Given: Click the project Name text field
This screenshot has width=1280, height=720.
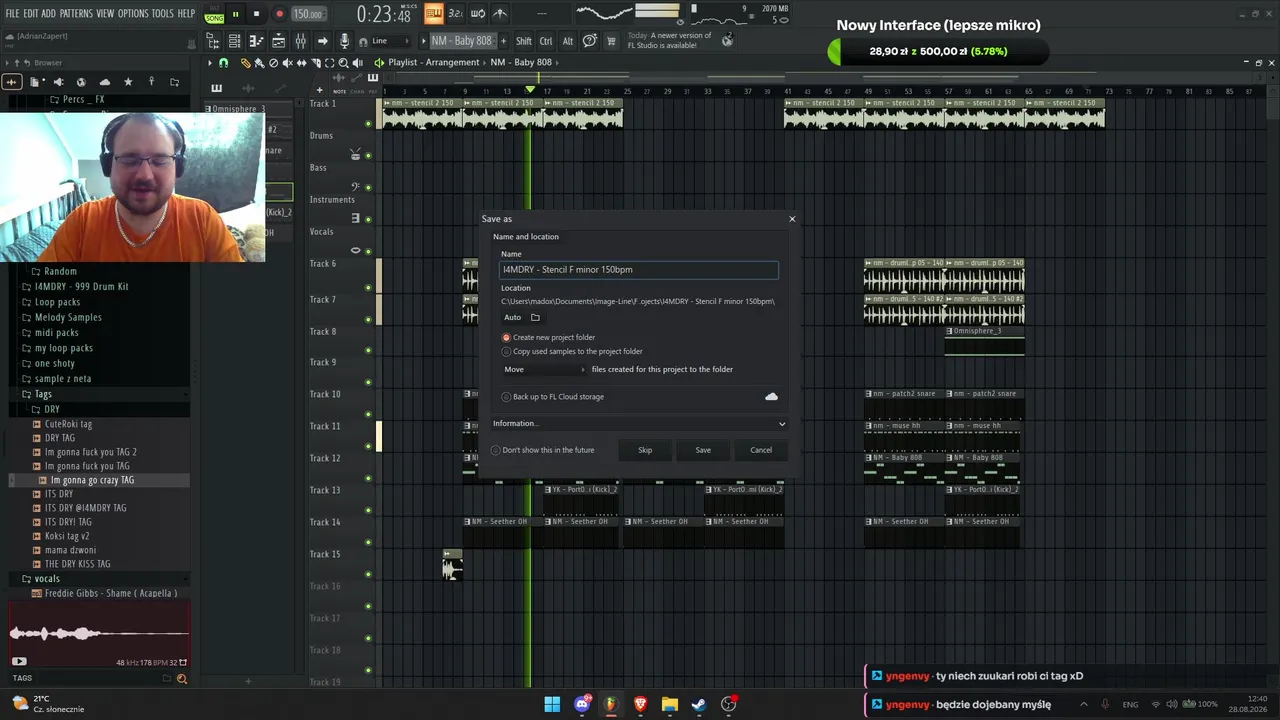Looking at the screenshot, I should (x=639, y=270).
